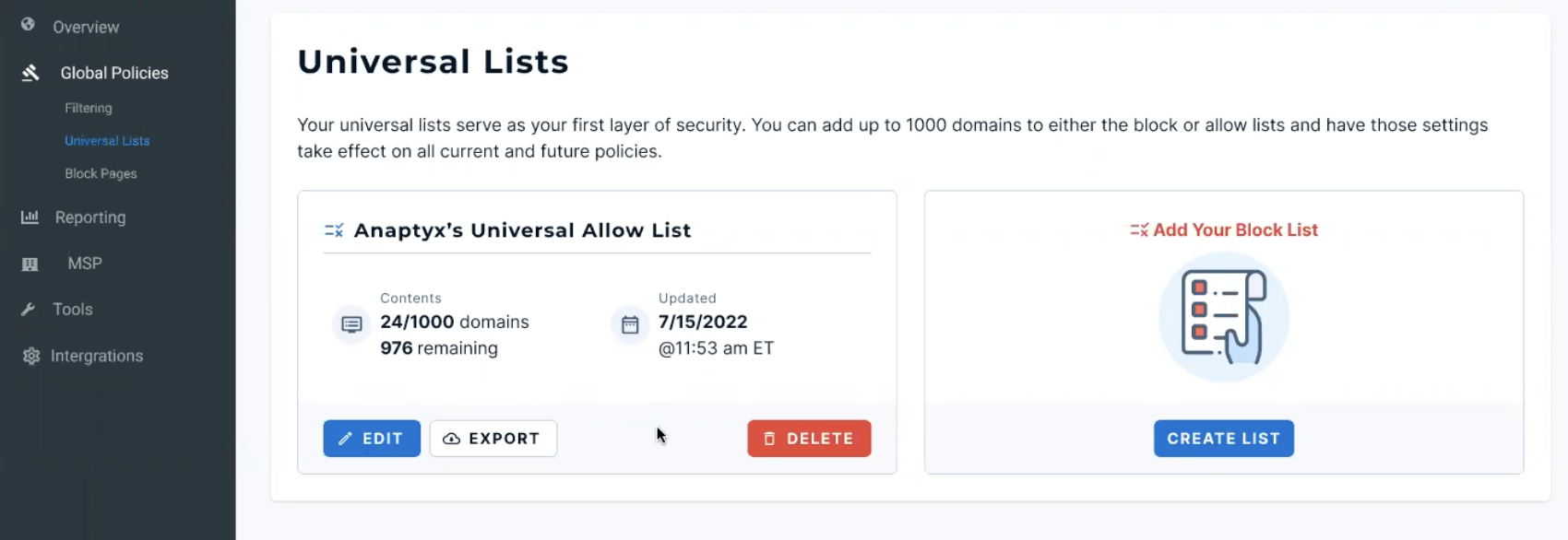This screenshot has height=540, width=1568.
Task: Click the globe icon beside Overview
Action: 28,24
